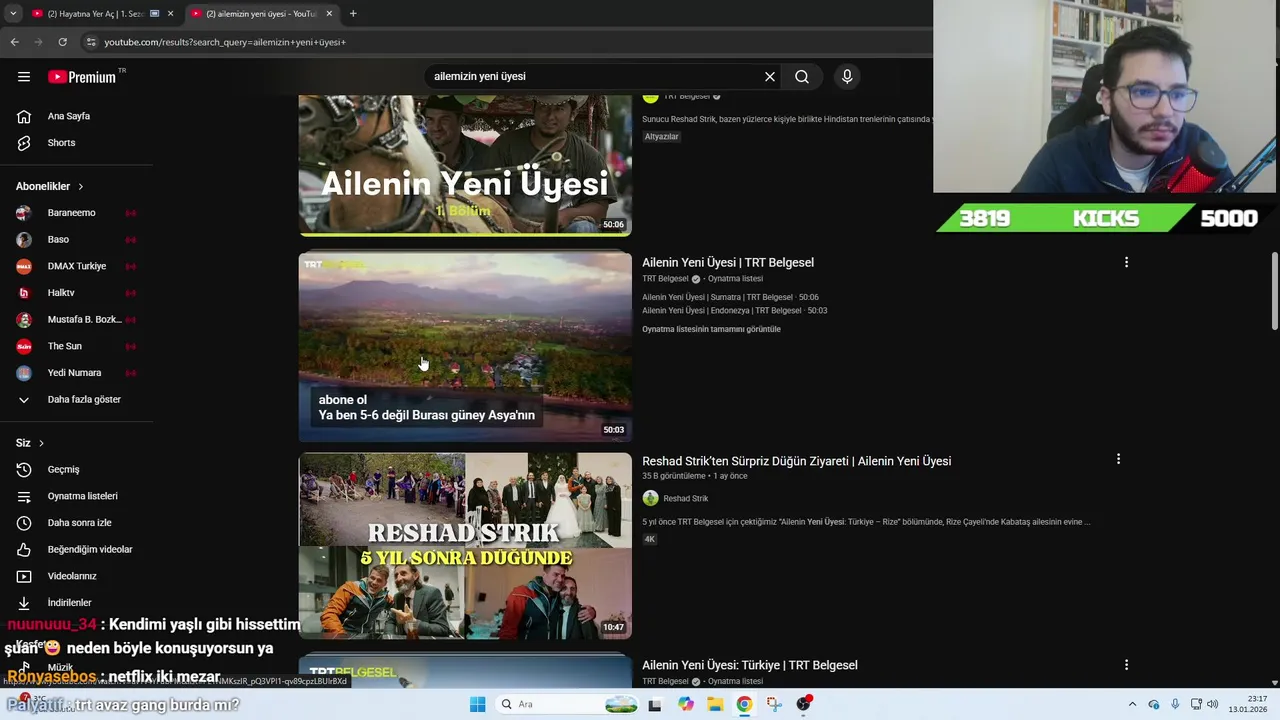Image resolution: width=1280 pixels, height=720 pixels.
Task: Open the Reshad Strik channel name link
Action: tap(685, 498)
